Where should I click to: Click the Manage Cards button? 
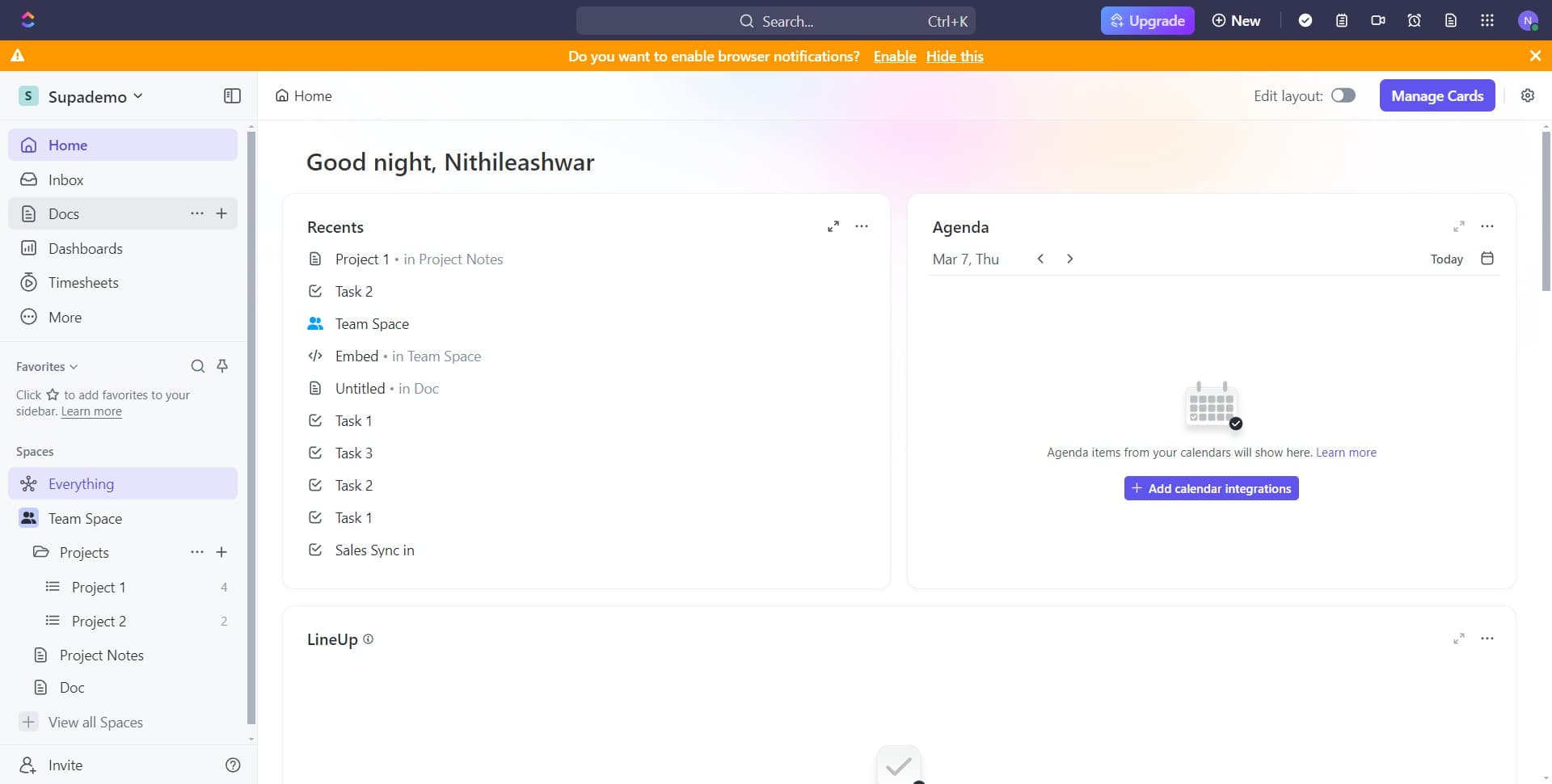tap(1437, 95)
